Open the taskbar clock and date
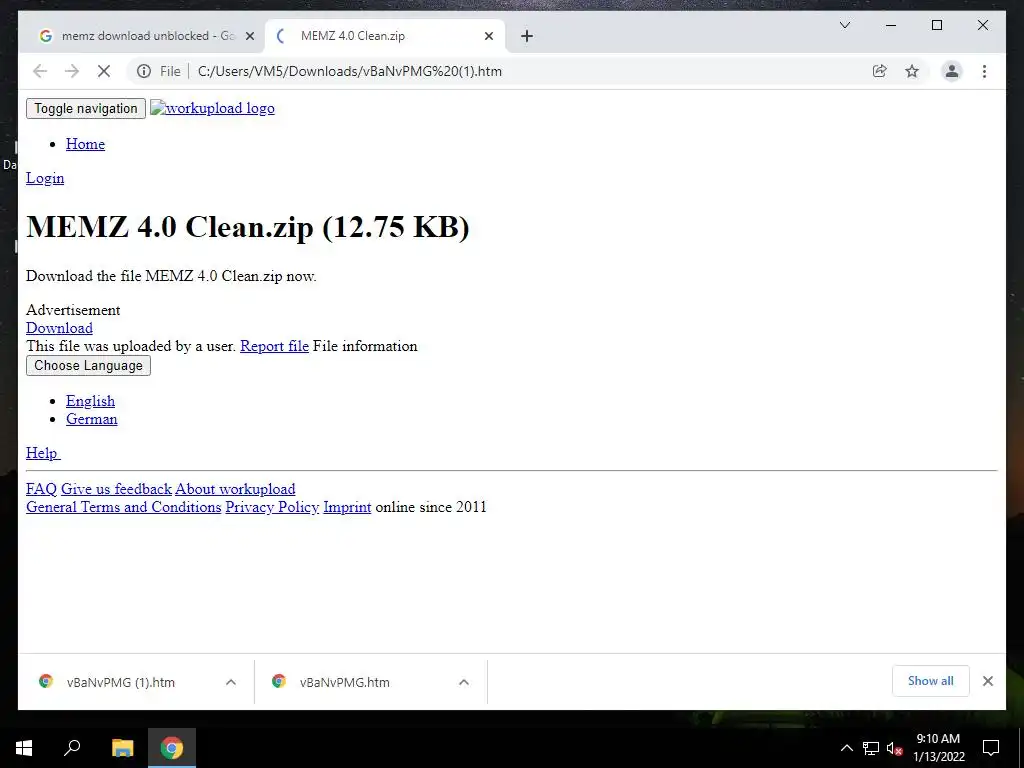1024x768 pixels. pyautogui.click(x=938, y=748)
